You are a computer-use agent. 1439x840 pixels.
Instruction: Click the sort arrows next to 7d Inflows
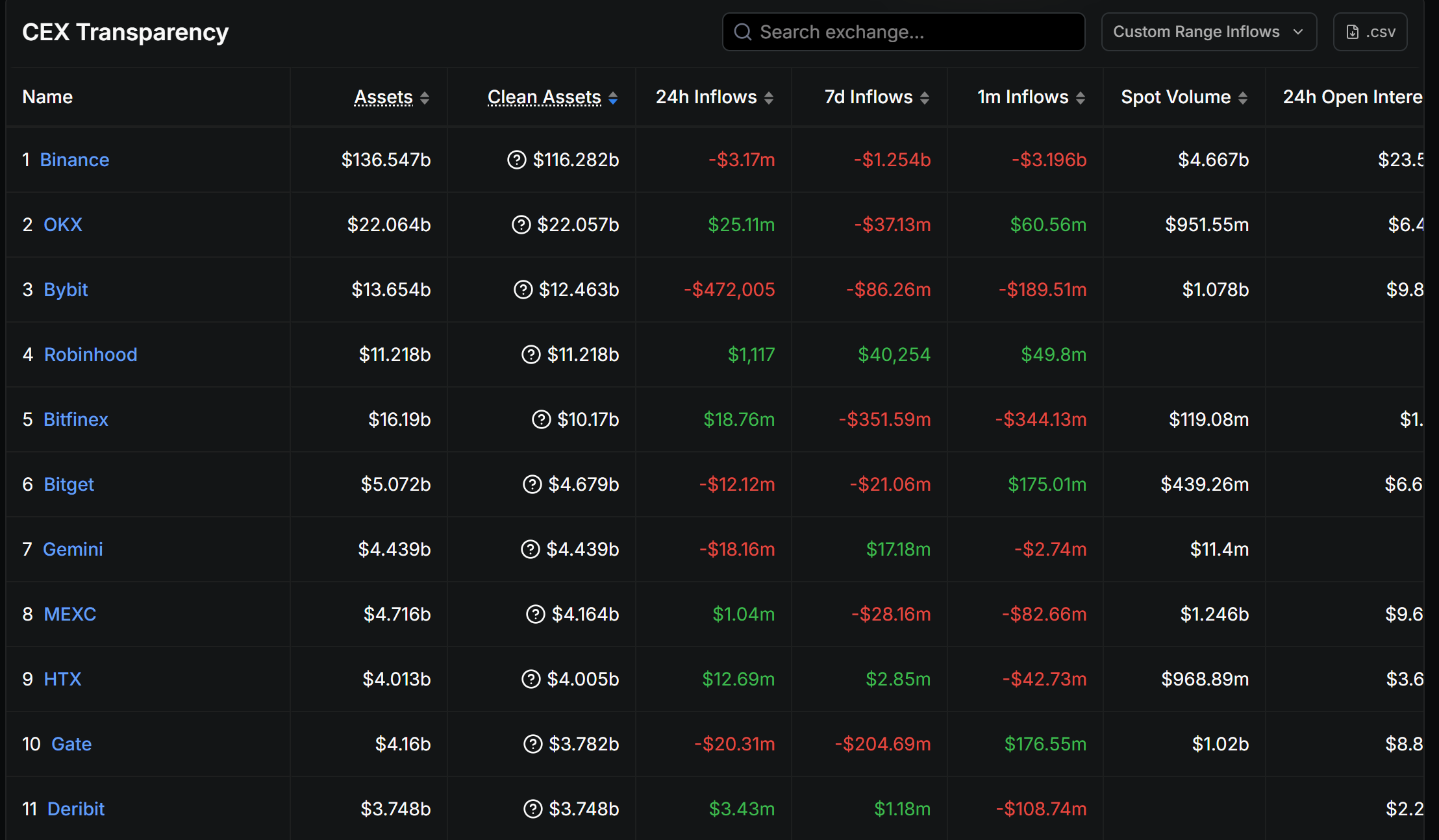point(925,98)
